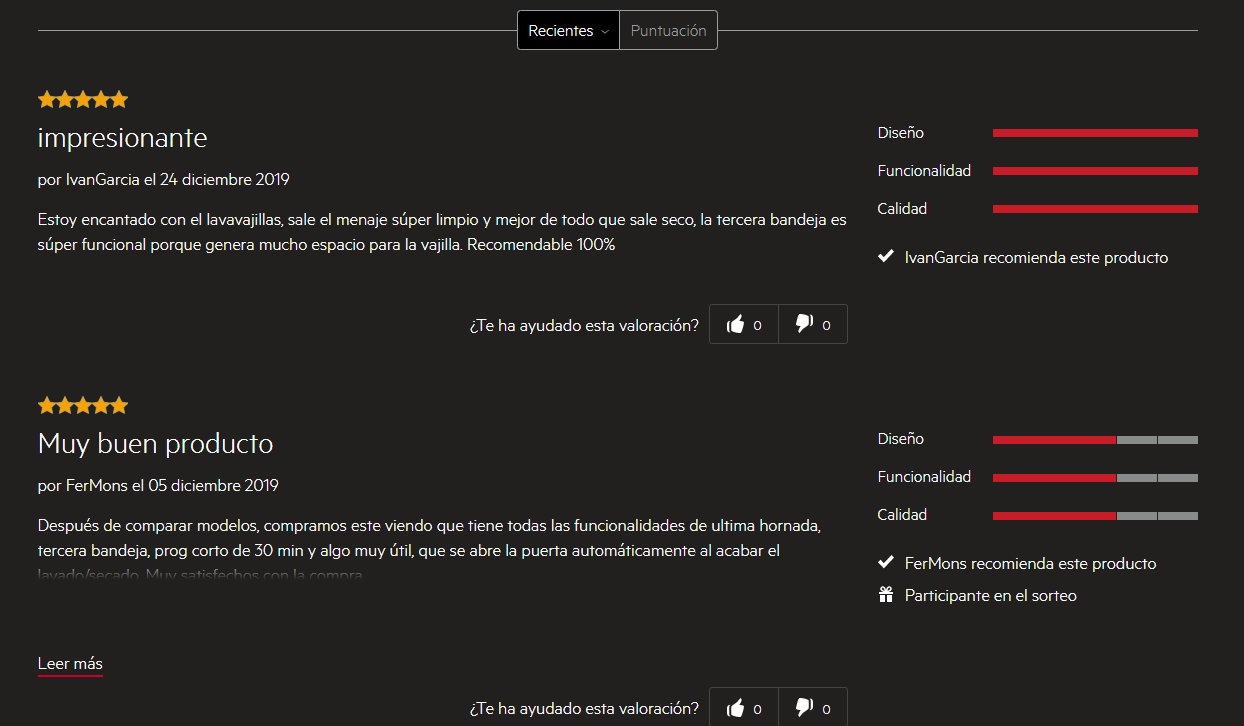Image resolution: width=1244 pixels, height=726 pixels.
Task: Sort reviews by Puntuación
Action: pos(668,30)
